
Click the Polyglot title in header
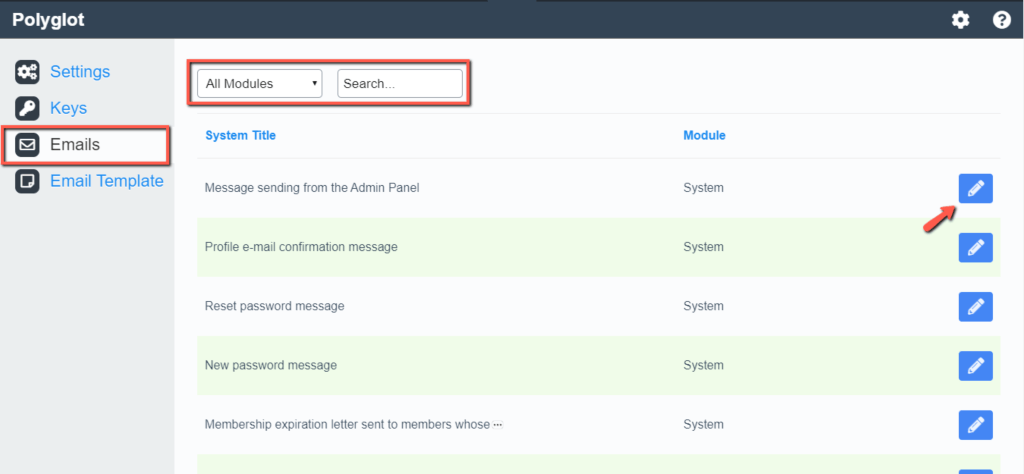(48, 20)
